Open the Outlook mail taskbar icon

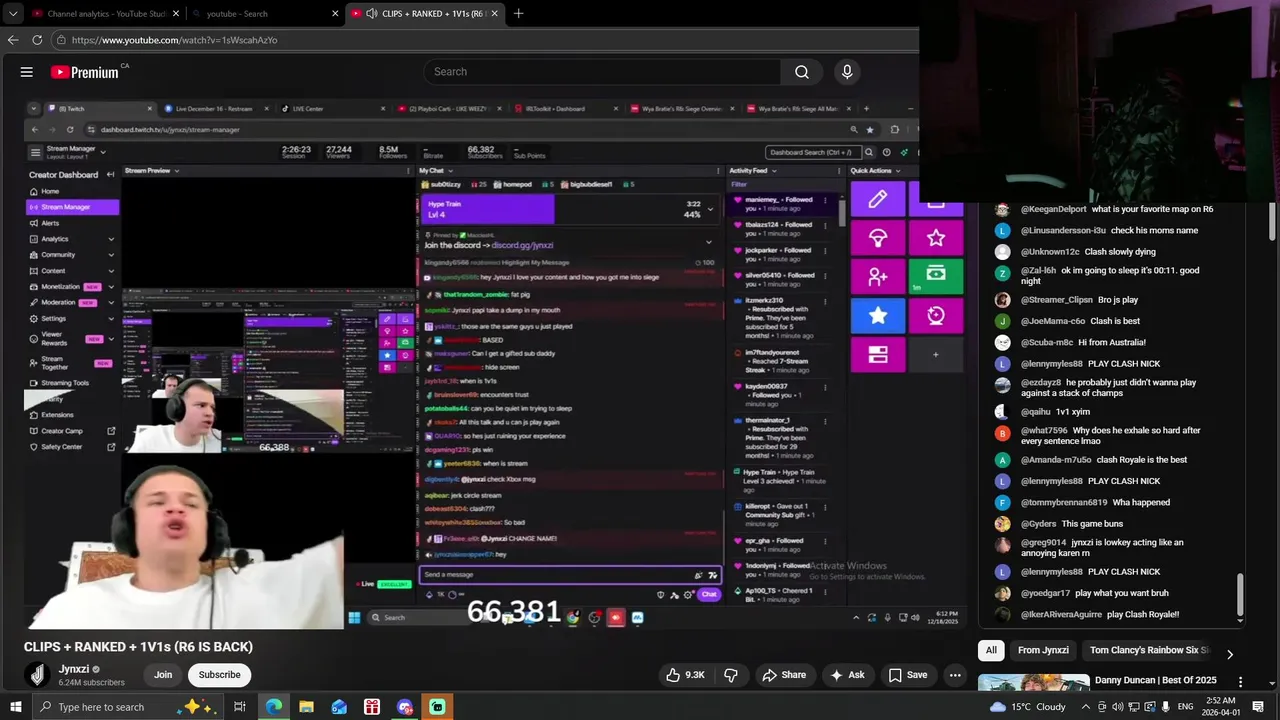tap(339, 707)
